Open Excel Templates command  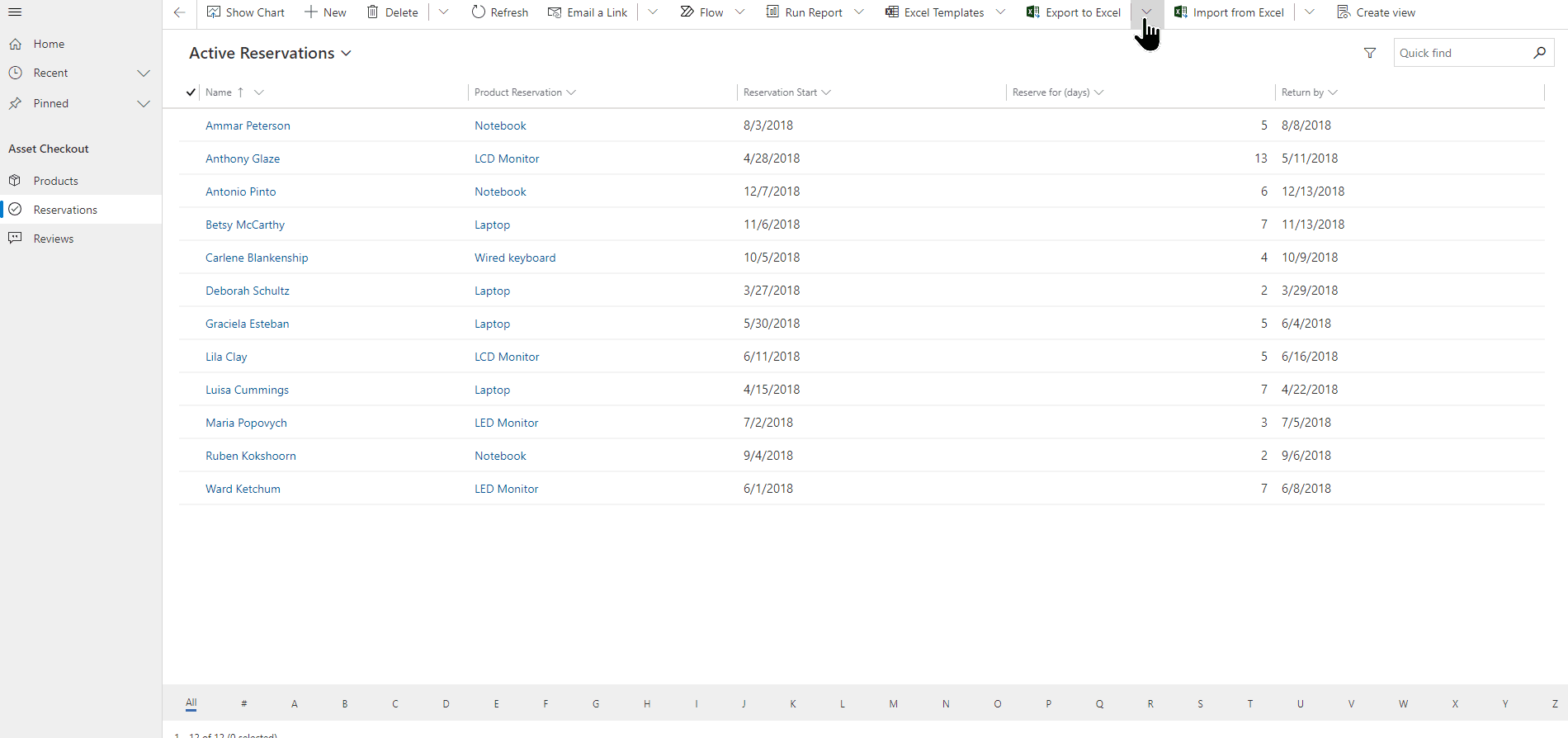934,12
